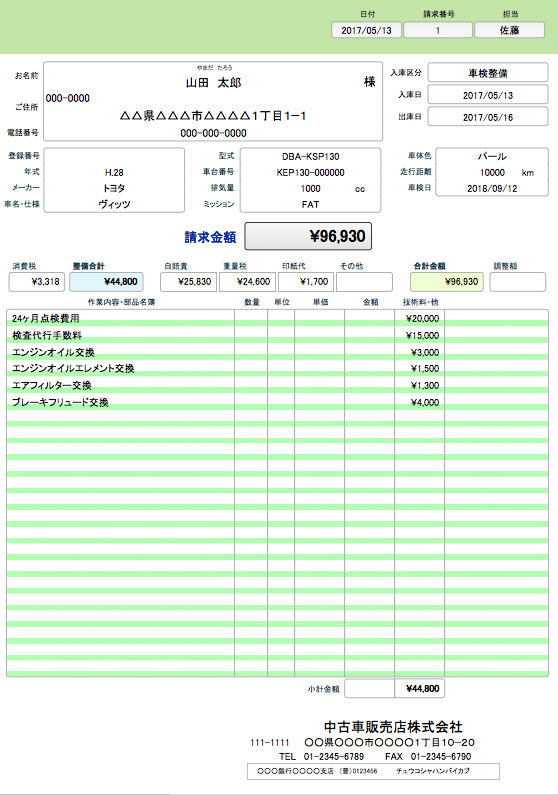Image resolution: width=558 pixels, height=795 pixels.
Task: Click the 走行距離 value 10000
Action: pyautogui.click(x=492, y=172)
